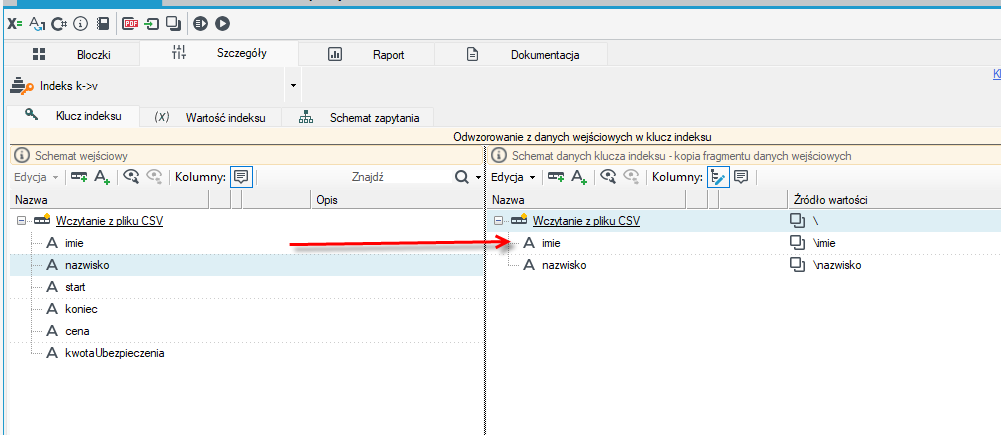Collapse right Wczytanie z pliku CSV node
The image size is (1001, 435).
click(x=499, y=221)
